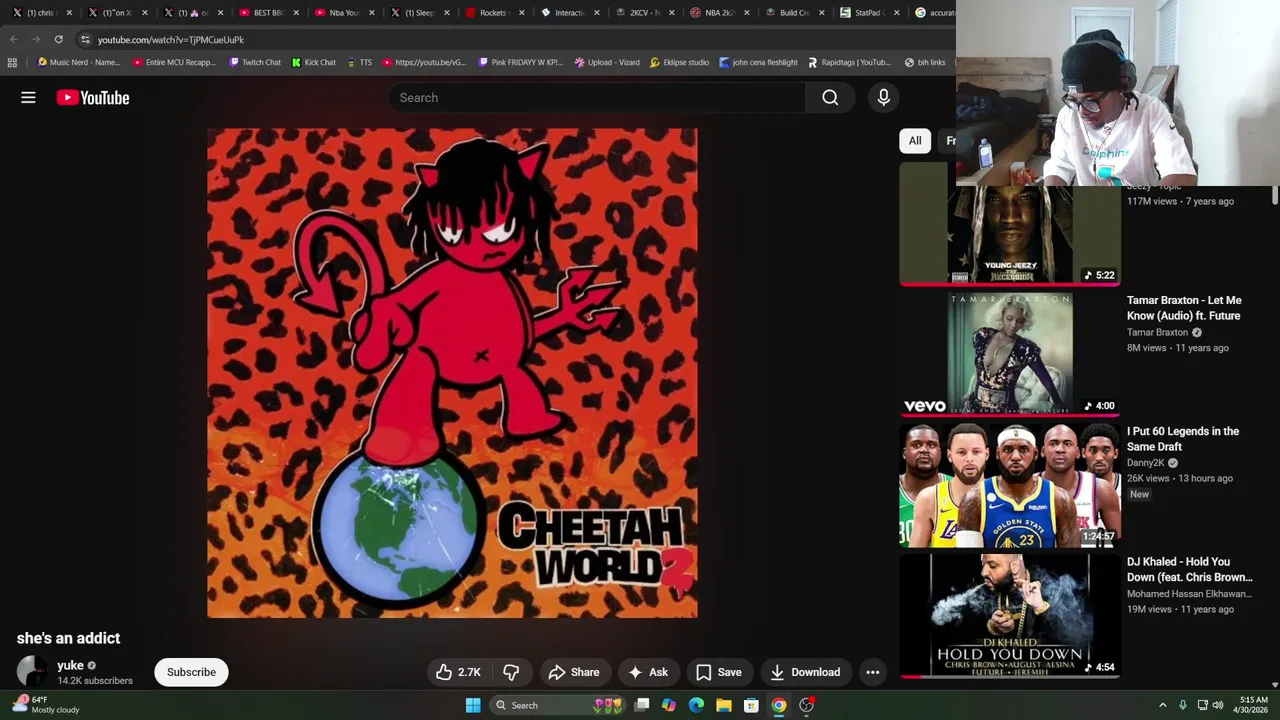Open the YouTube hamburger guide menu
This screenshot has width=1280, height=720.
point(28,97)
